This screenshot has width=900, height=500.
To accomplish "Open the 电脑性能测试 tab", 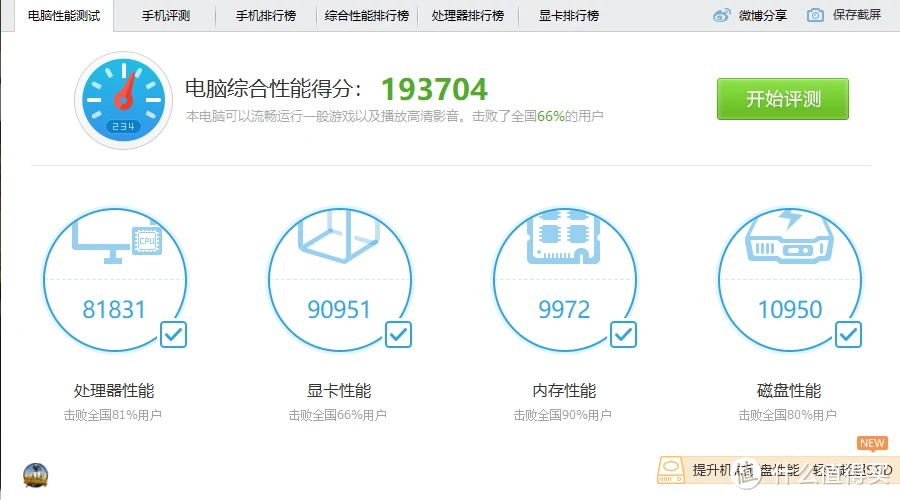I will click(64, 15).
